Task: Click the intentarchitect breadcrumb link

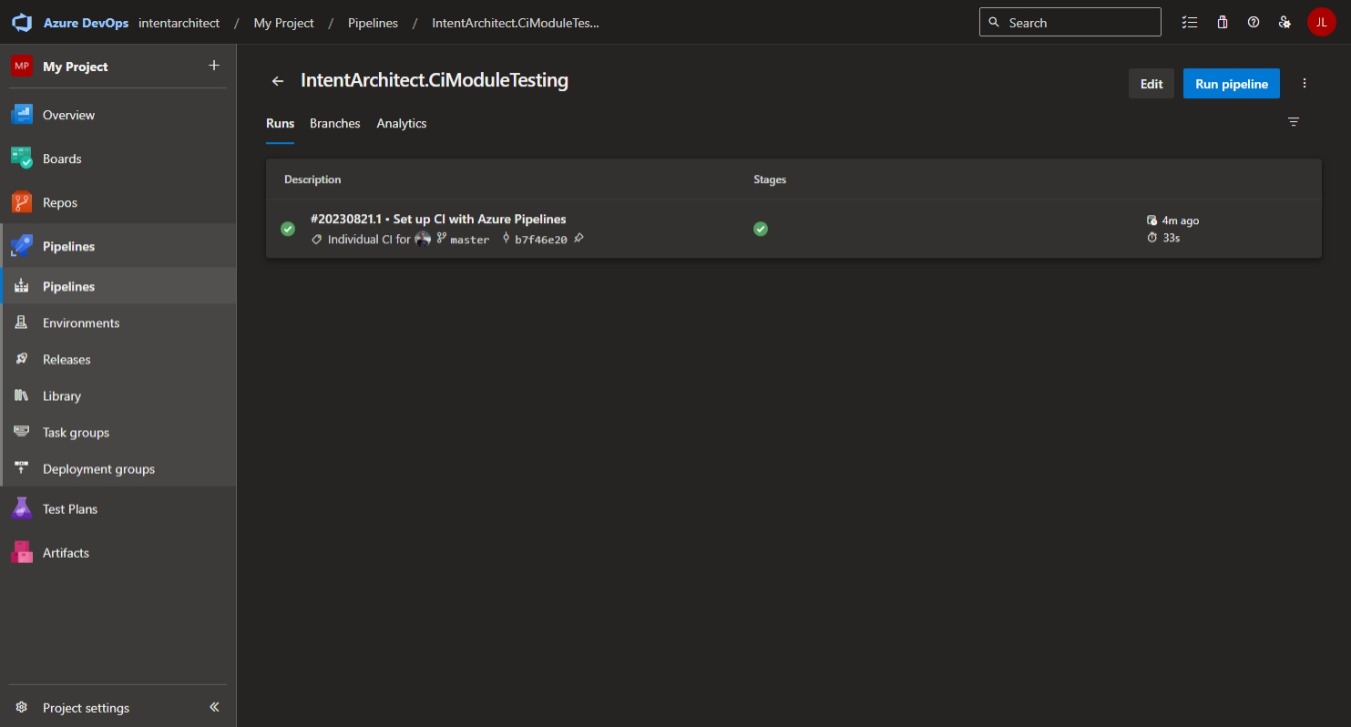Action: tap(179, 23)
